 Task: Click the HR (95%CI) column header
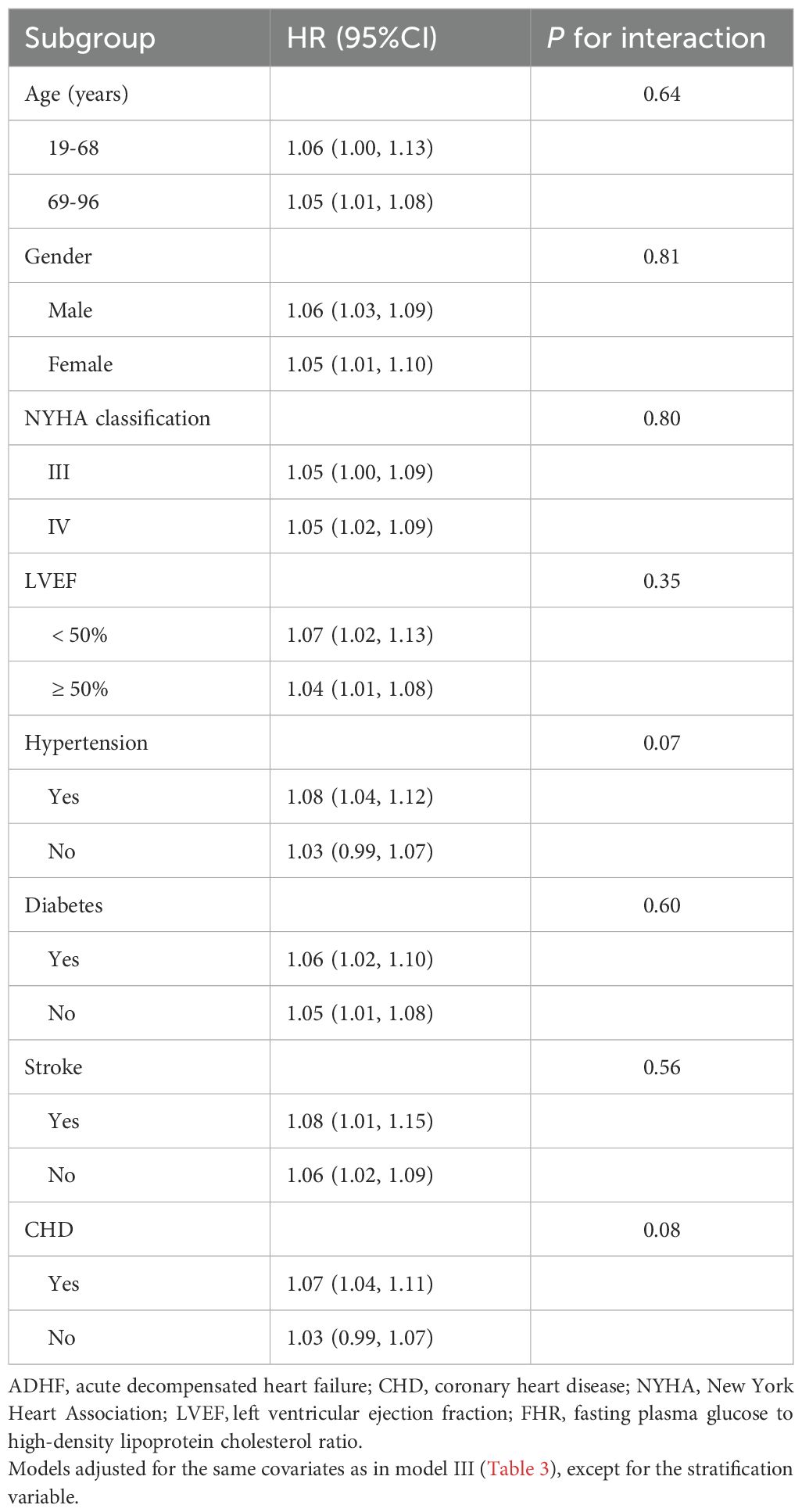click(361, 38)
